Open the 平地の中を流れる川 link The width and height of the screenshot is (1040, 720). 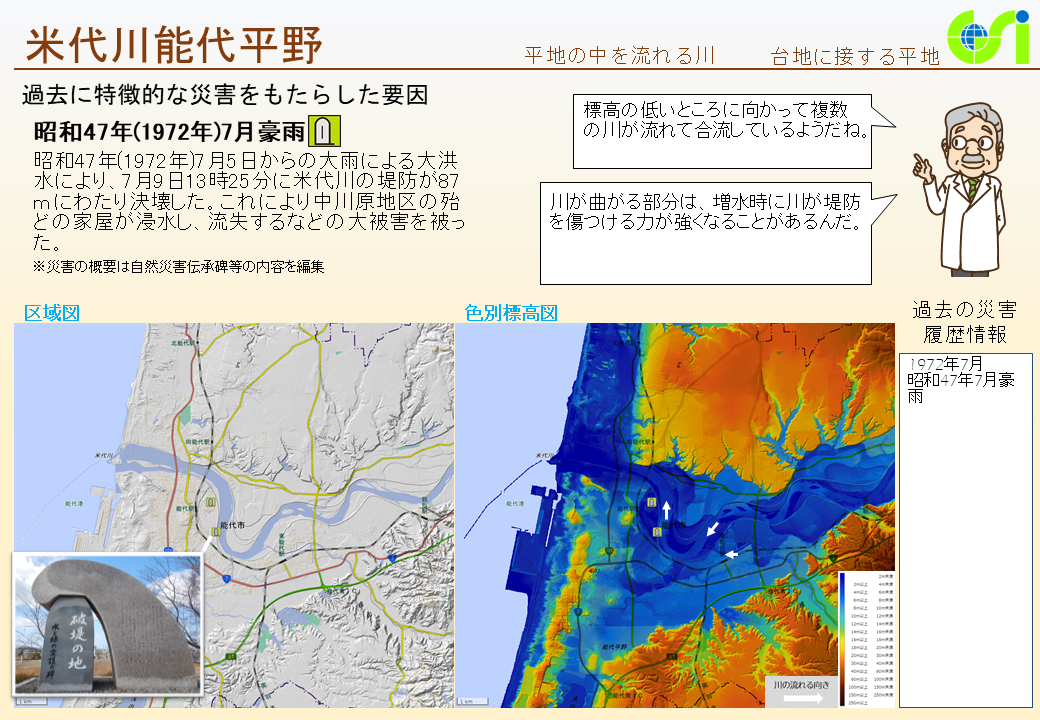[x=619, y=56]
